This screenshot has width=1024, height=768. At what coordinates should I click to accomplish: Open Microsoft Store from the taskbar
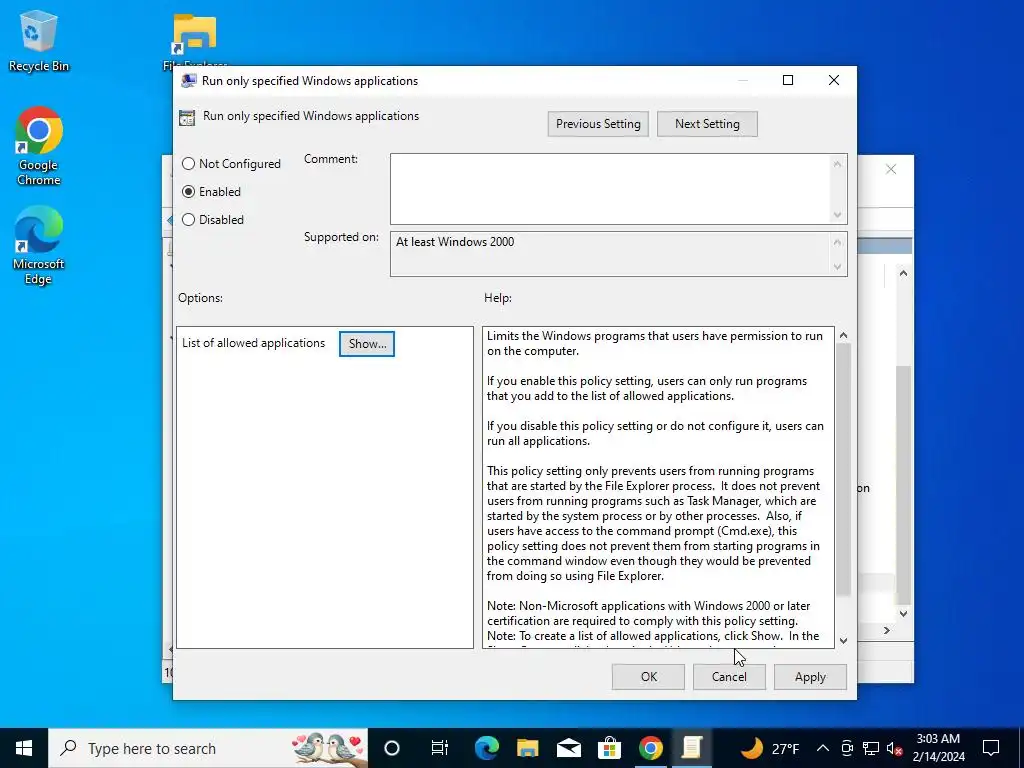pos(609,748)
